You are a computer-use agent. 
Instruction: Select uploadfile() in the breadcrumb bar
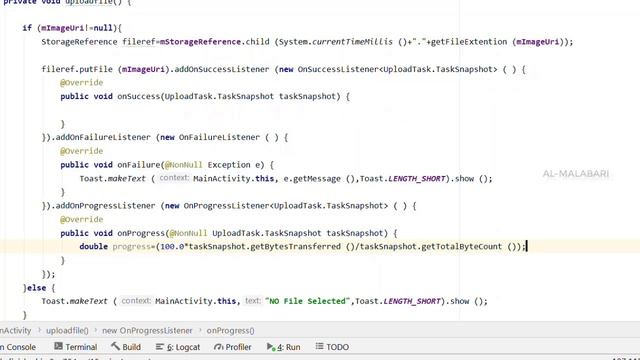click(67, 331)
